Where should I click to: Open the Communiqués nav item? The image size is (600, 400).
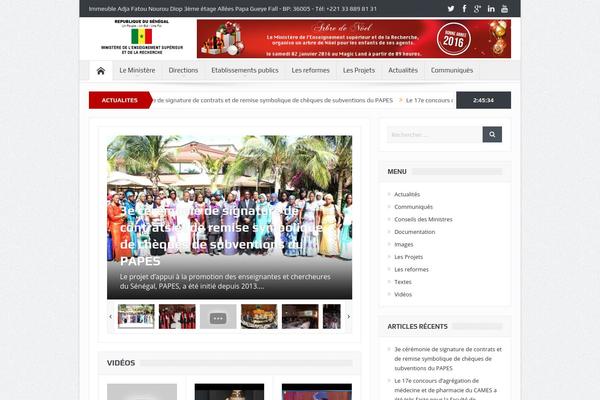(x=452, y=70)
